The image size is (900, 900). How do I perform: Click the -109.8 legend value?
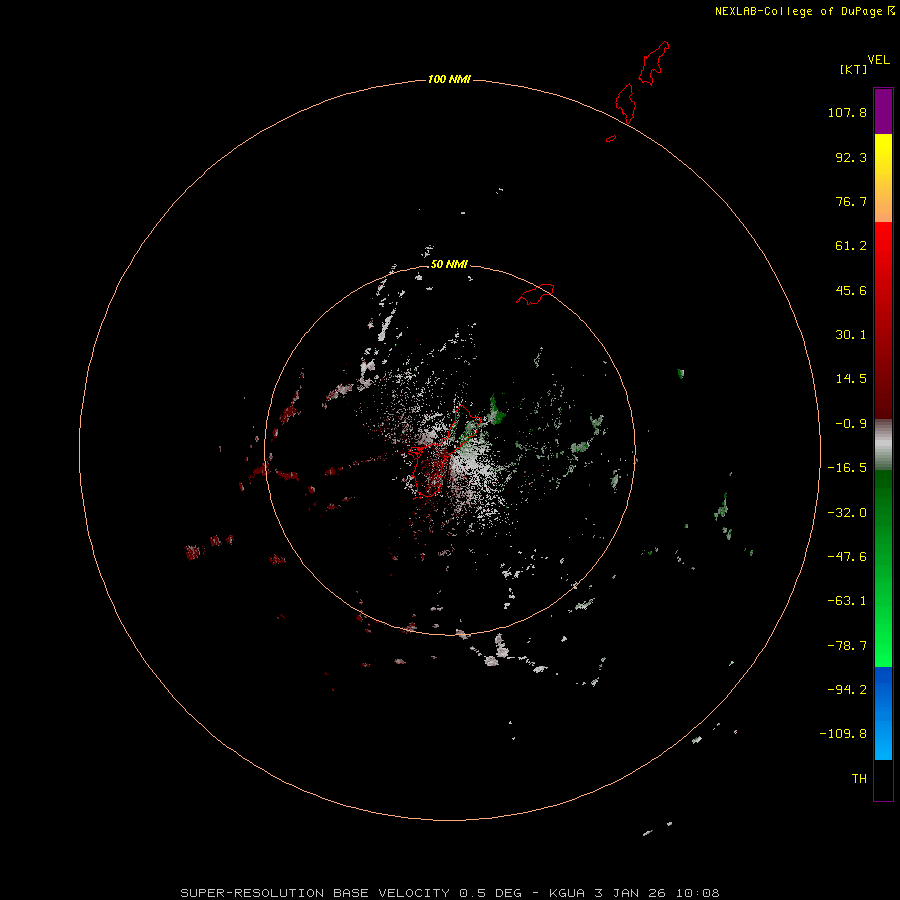843,734
